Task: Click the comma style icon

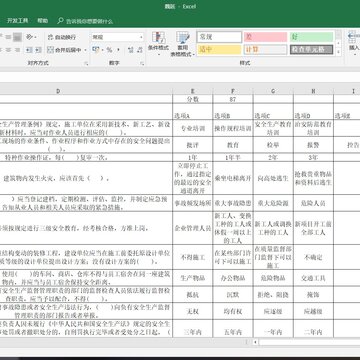Action: 118,50
